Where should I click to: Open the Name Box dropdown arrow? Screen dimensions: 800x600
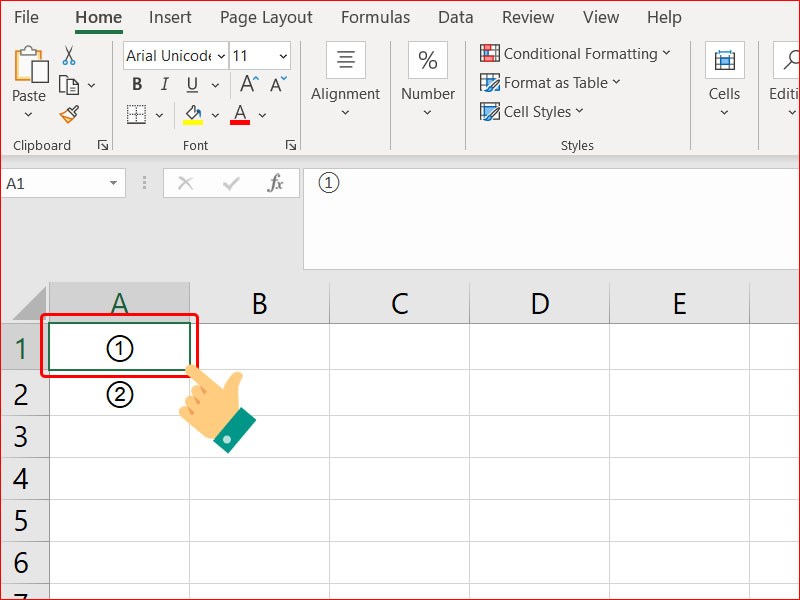click(113, 183)
